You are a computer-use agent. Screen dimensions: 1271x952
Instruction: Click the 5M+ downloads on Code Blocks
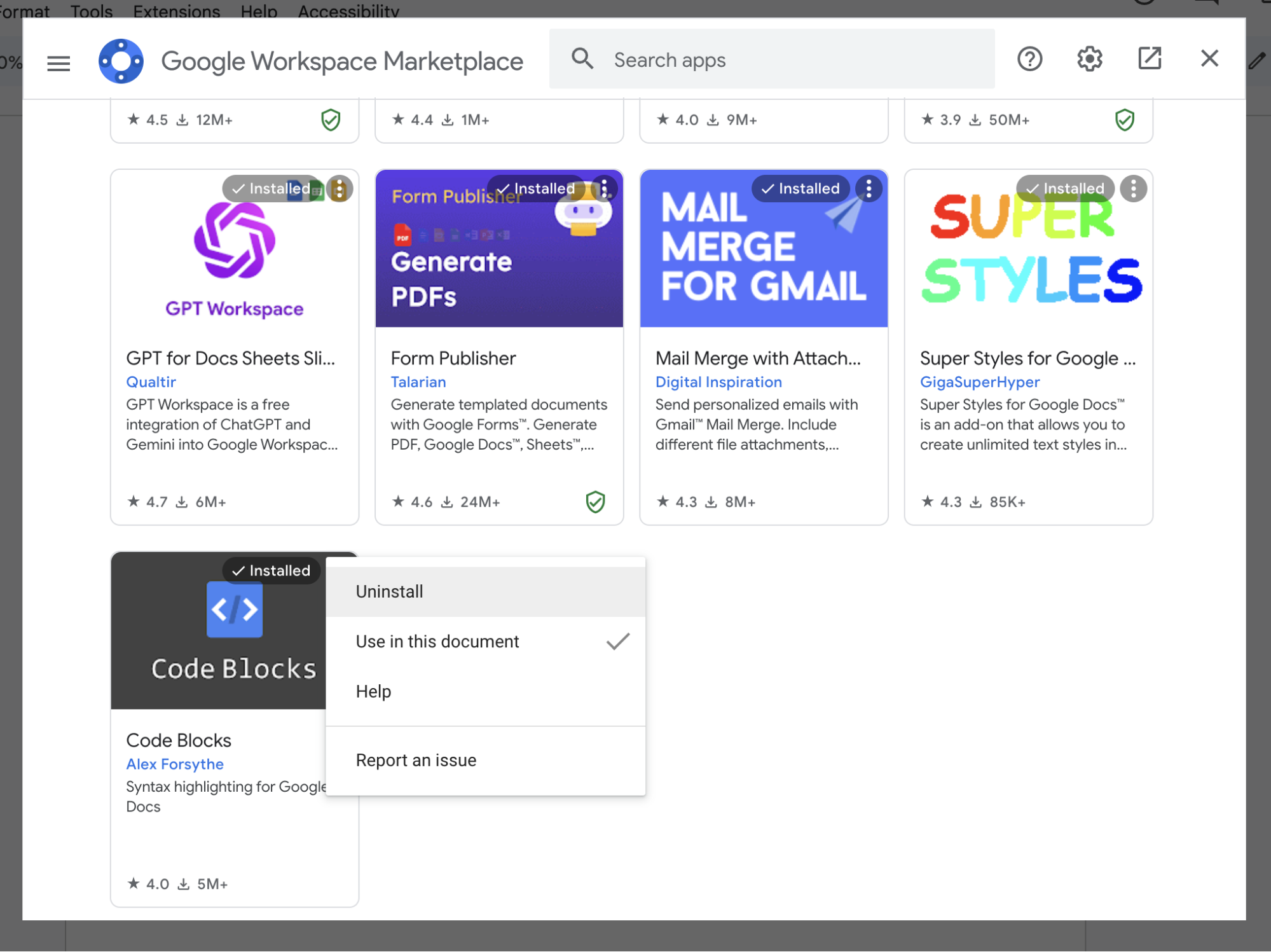point(212,885)
